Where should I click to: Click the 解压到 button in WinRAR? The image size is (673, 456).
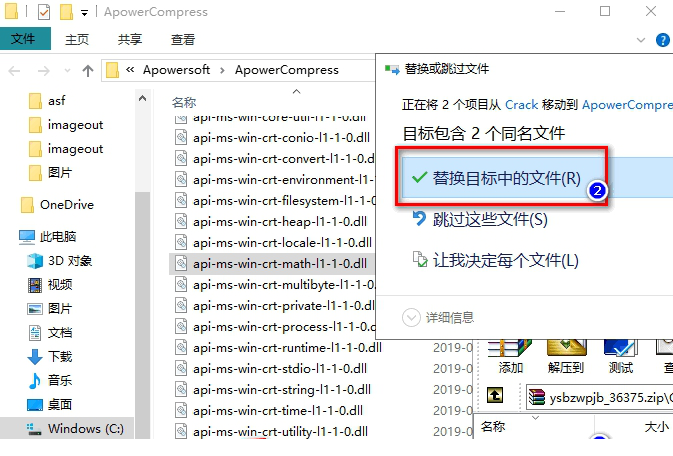[566, 356]
